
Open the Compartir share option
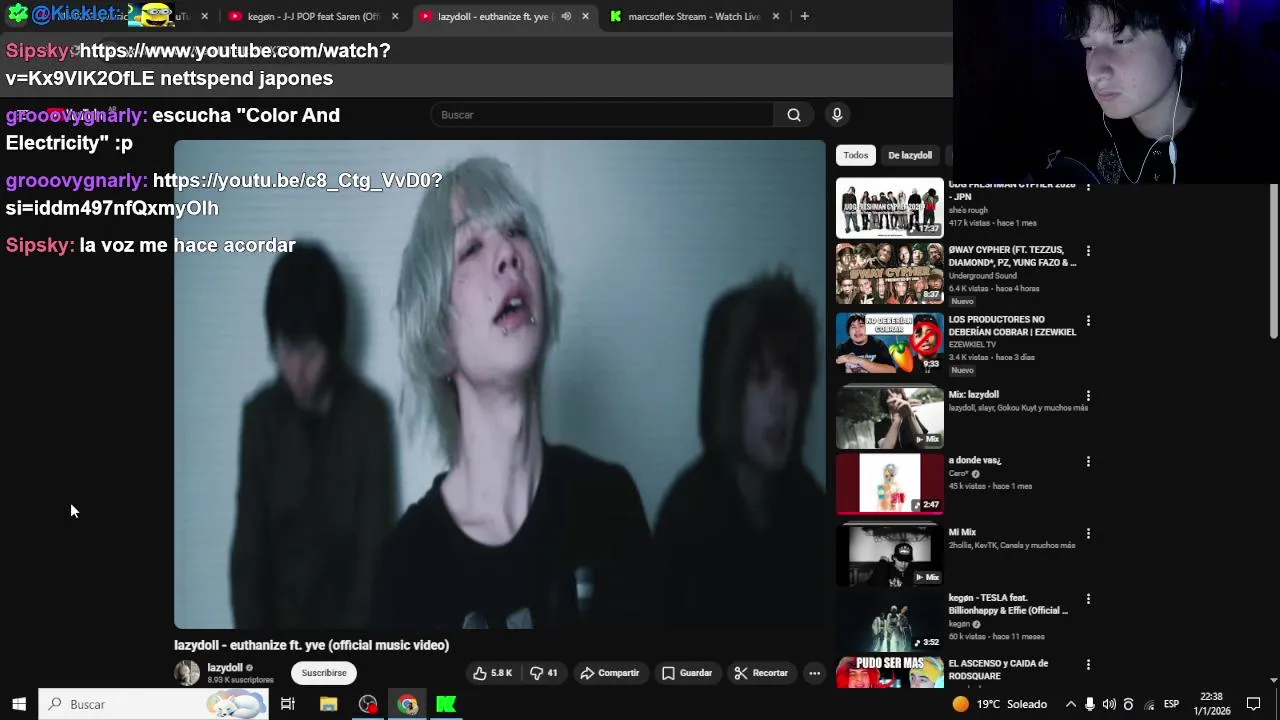click(x=610, y=673)
